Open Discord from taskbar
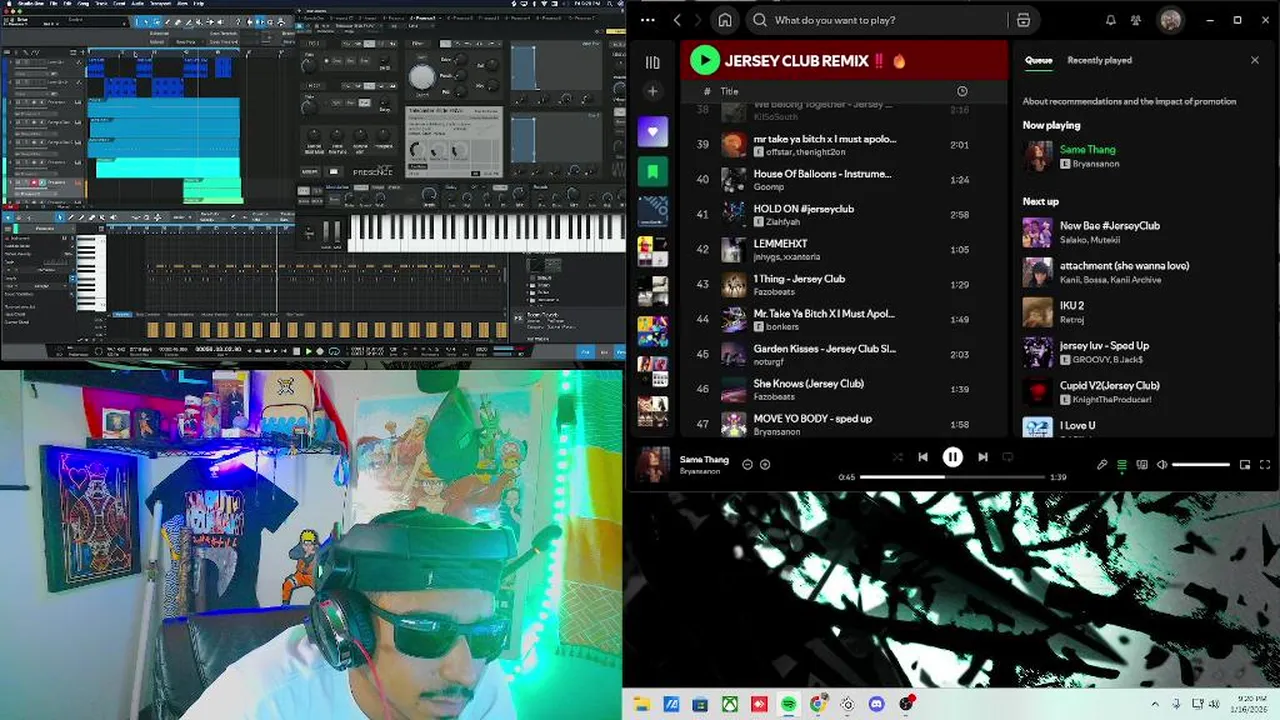The image size is (1280, 720). pos(877,704)
